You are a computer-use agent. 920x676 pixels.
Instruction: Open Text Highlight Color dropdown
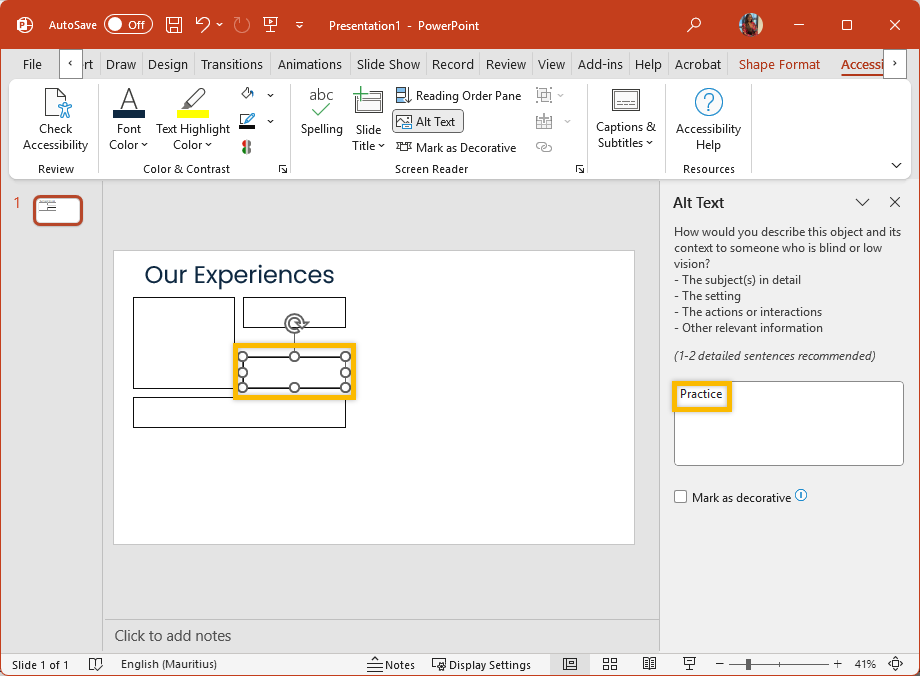pos(193,145)
